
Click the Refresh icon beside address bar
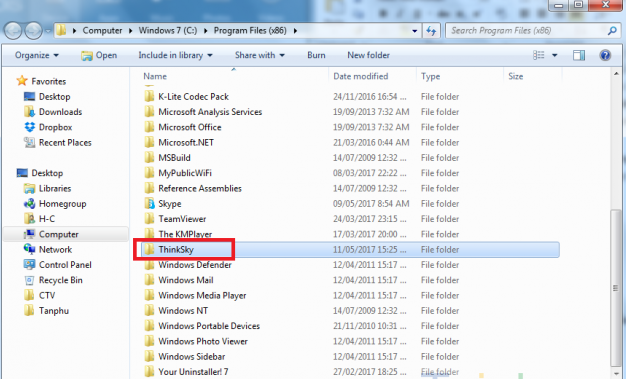[431, 31]
